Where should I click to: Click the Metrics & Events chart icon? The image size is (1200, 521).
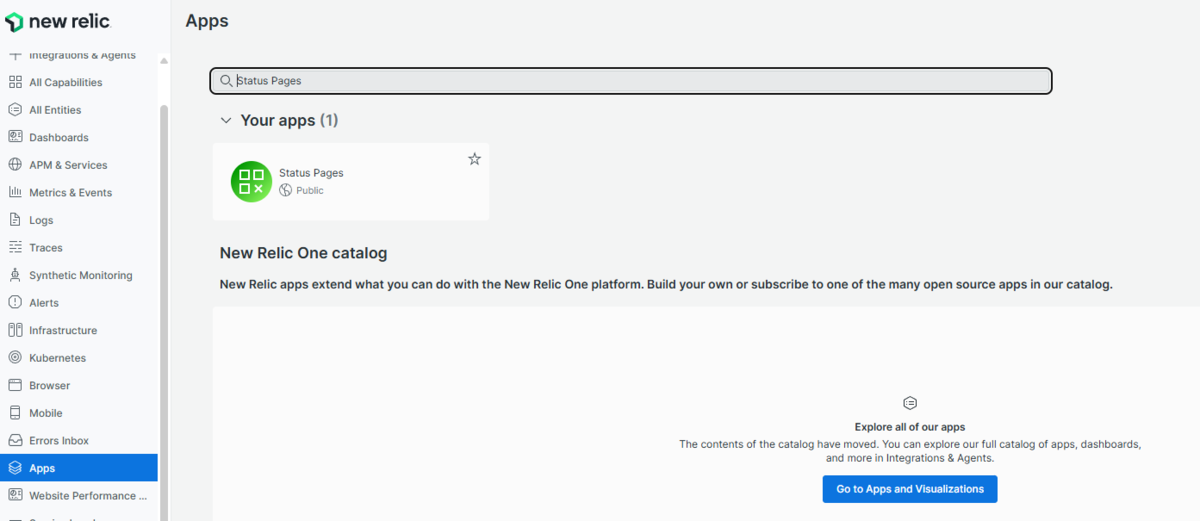(x=15, y=192)
